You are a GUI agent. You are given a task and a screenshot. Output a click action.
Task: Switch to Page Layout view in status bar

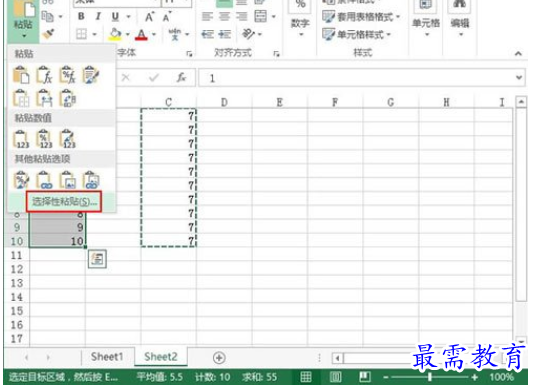(x=335, y=377)
